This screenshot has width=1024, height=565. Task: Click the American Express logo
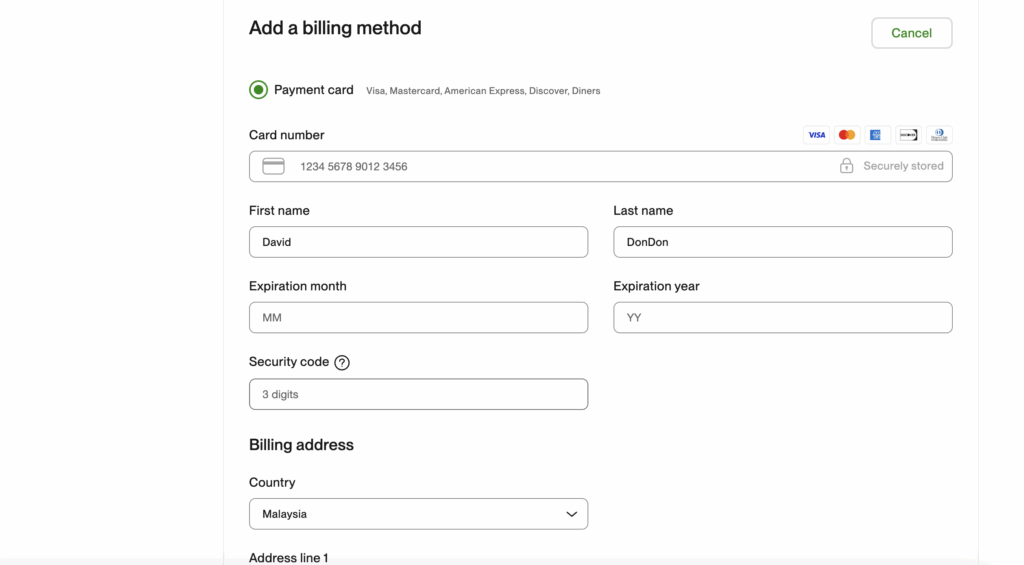coord(877,135)
